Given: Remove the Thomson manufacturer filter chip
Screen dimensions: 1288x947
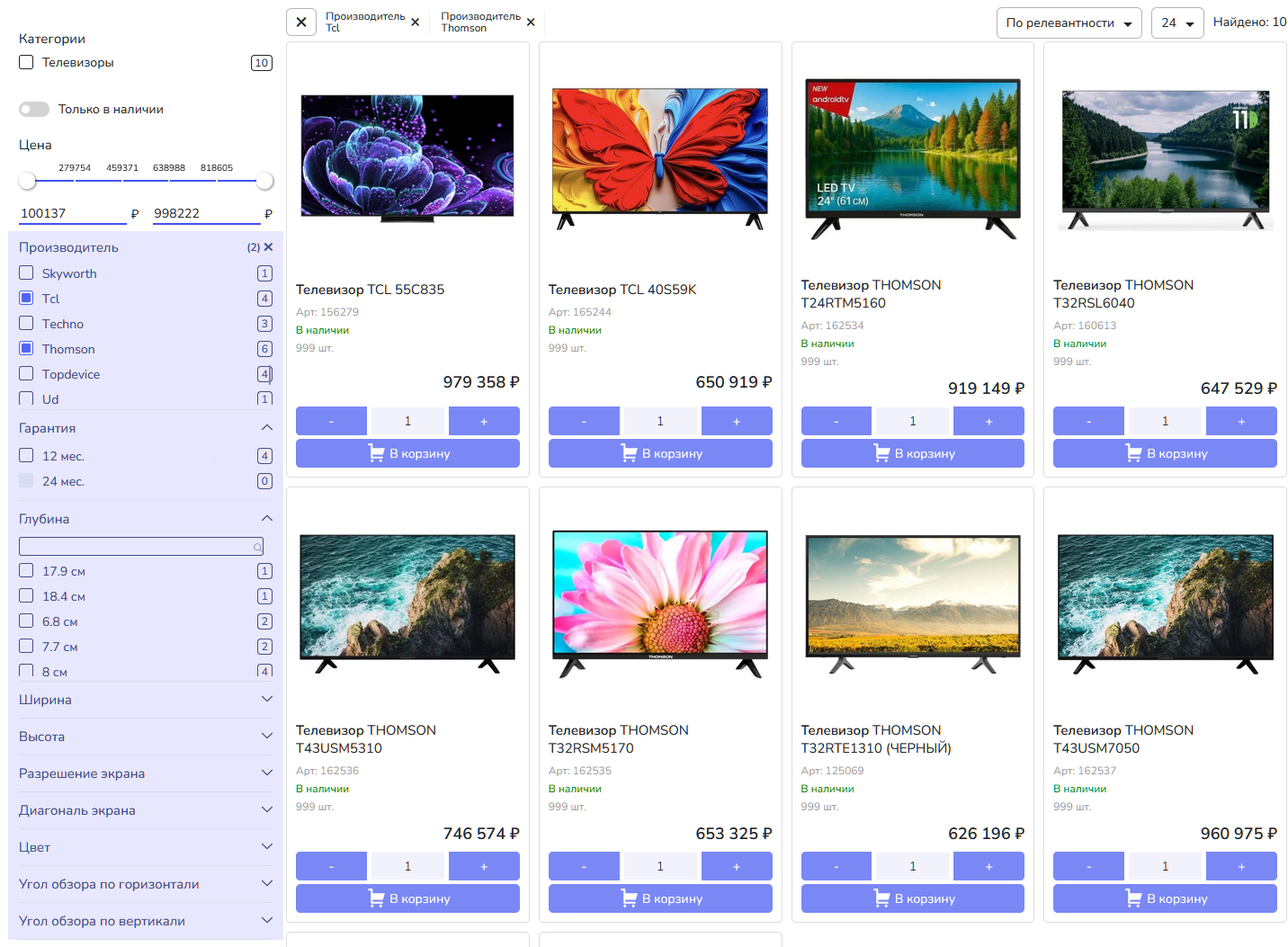Looking at the screenshot, I should point(531,22).
